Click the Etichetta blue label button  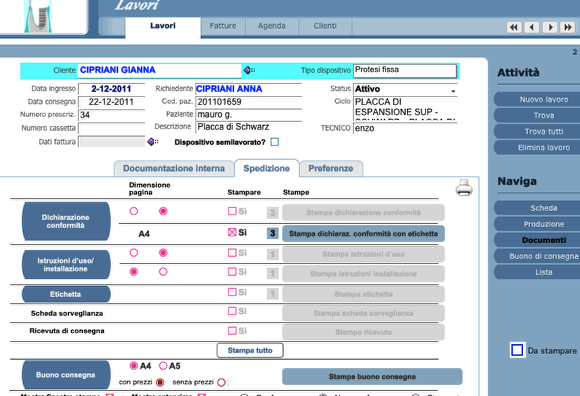(66, 294)
